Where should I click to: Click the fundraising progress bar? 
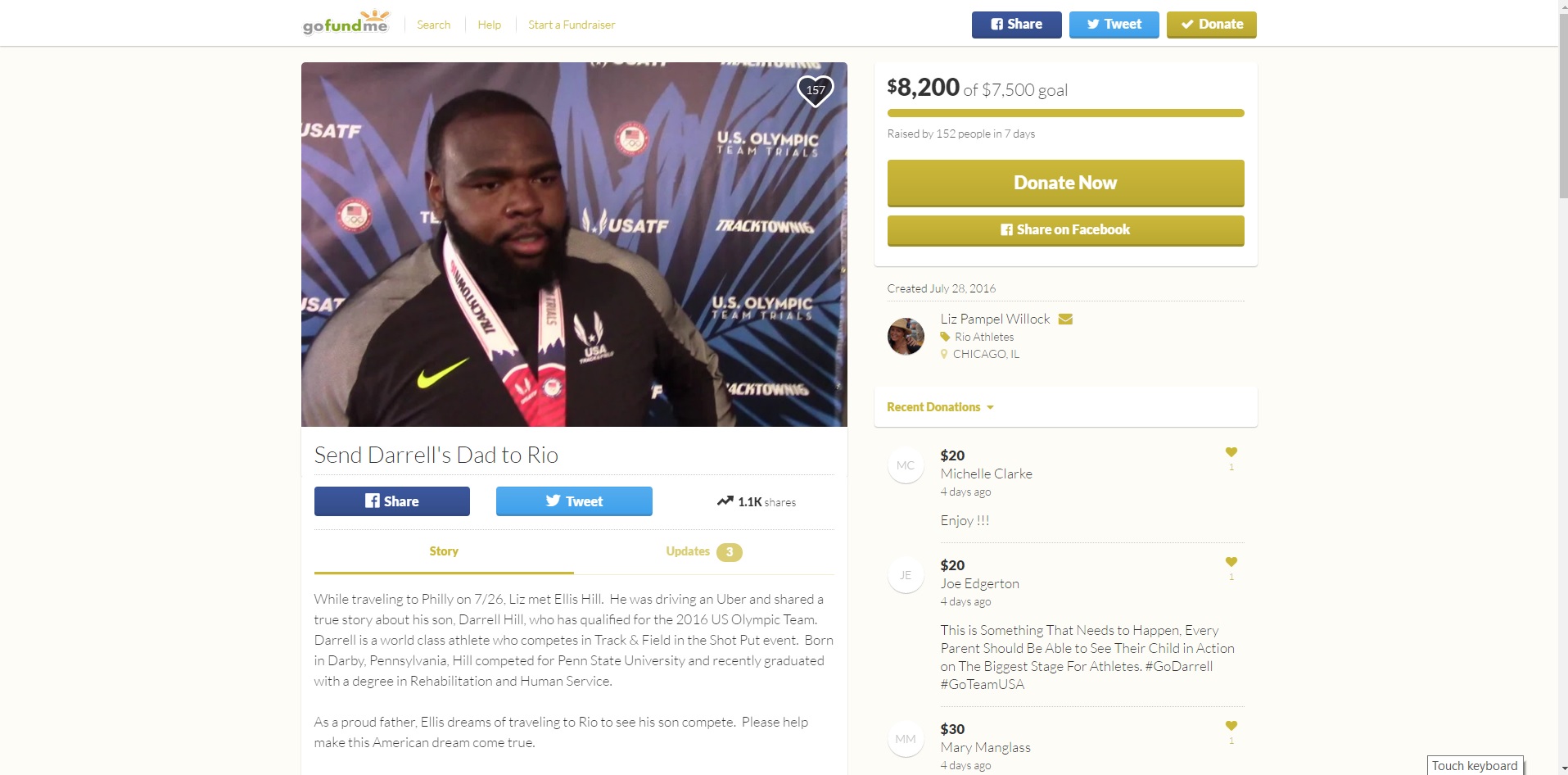pyautogui.click(x=1065, y=113)
